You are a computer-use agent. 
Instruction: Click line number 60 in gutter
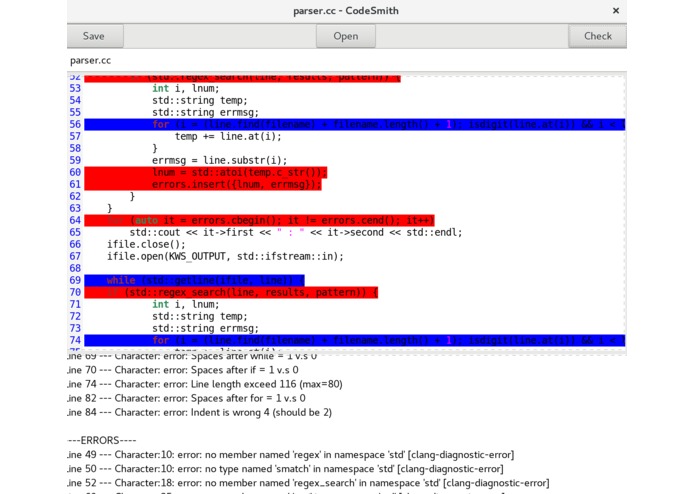[75, 172]
